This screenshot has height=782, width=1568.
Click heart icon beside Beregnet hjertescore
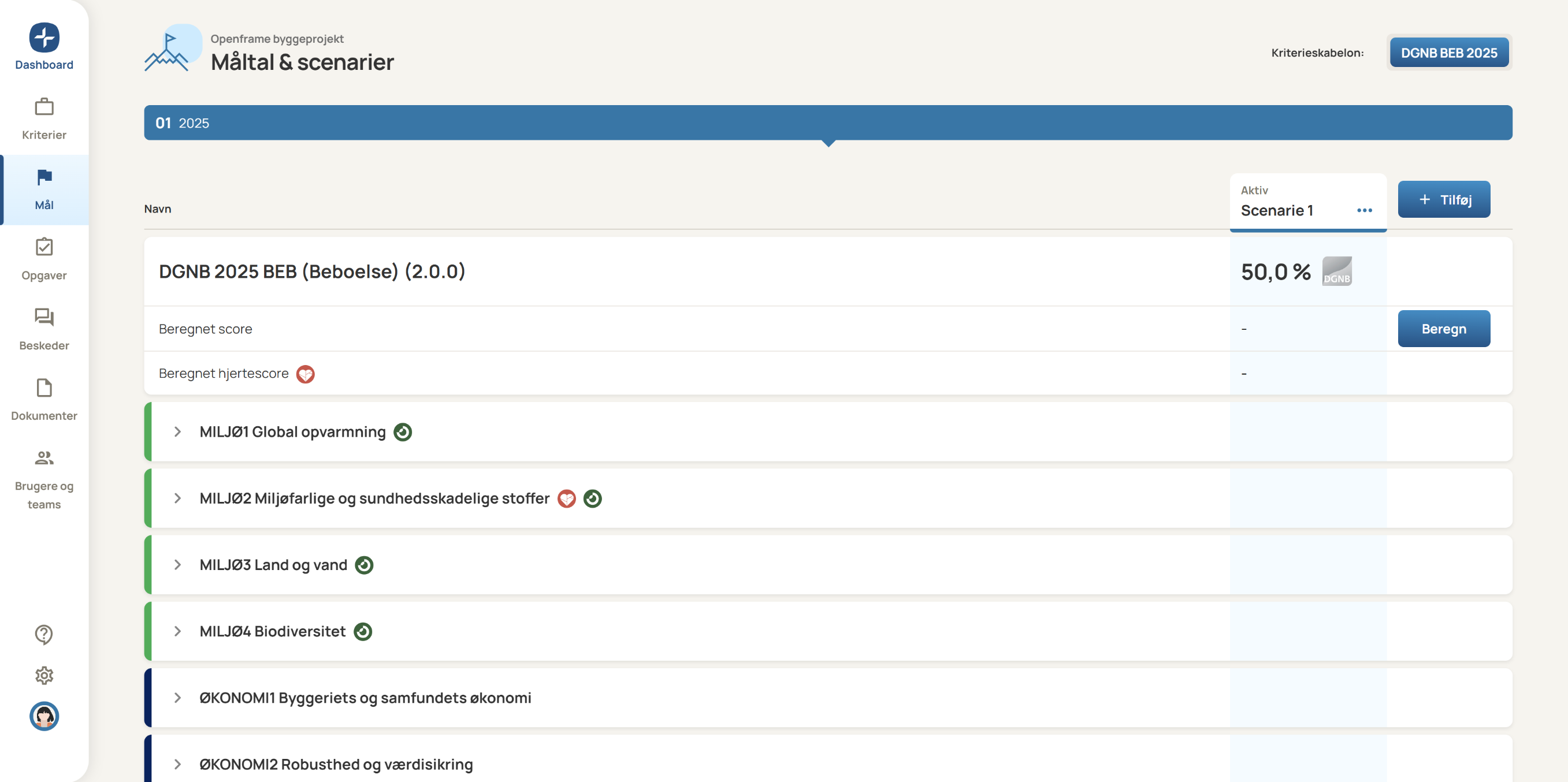[x=305, y=374]
